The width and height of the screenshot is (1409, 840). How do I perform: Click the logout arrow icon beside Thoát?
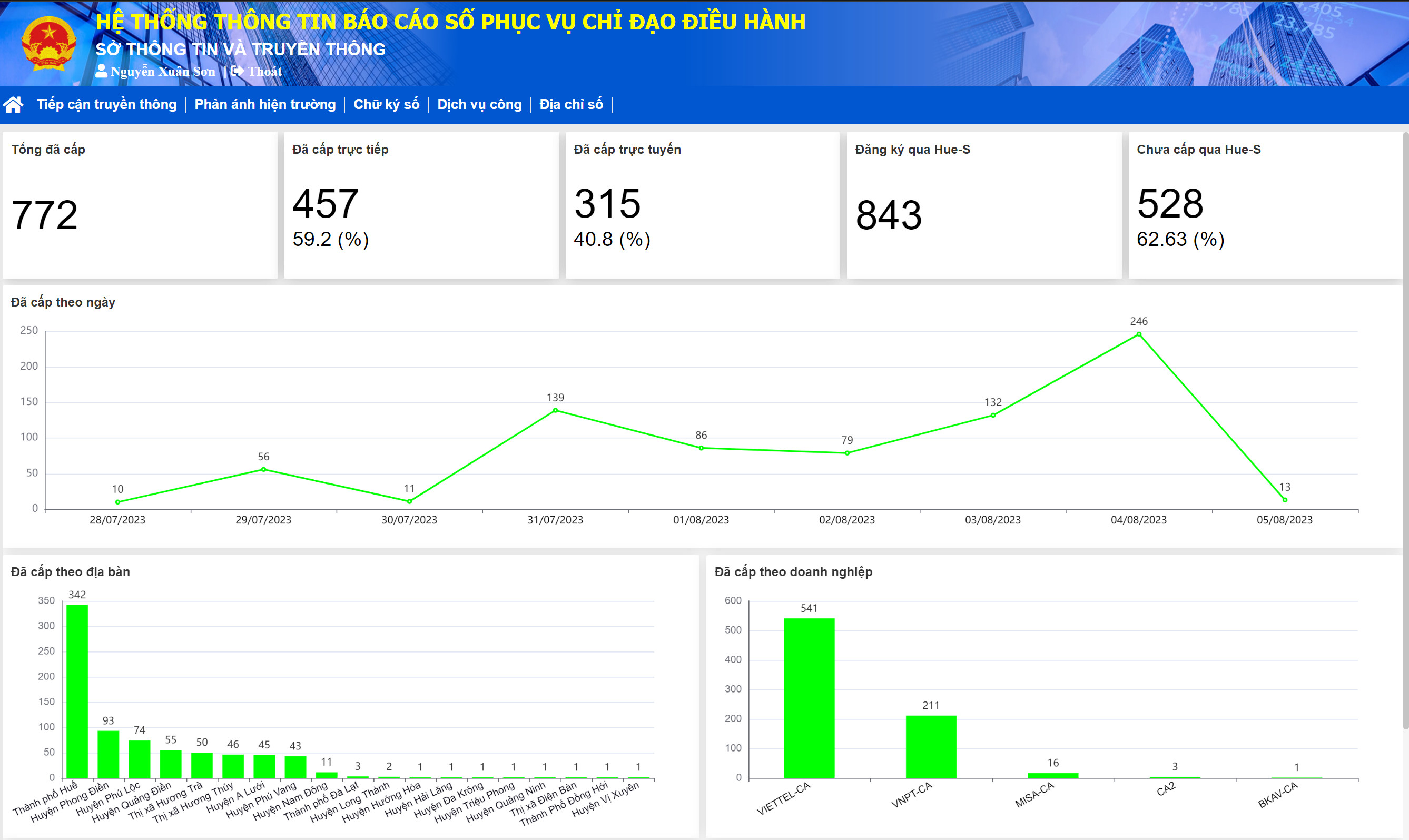[237, 71]
